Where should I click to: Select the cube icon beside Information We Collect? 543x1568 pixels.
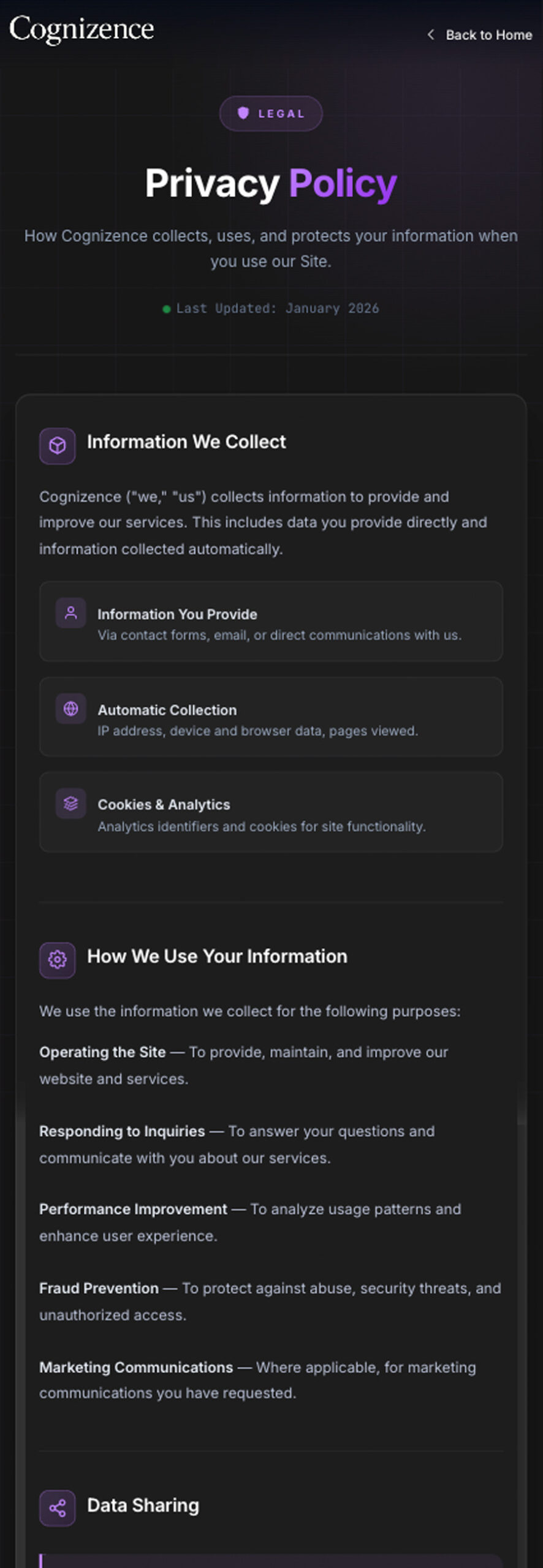(x=57, y=446)
